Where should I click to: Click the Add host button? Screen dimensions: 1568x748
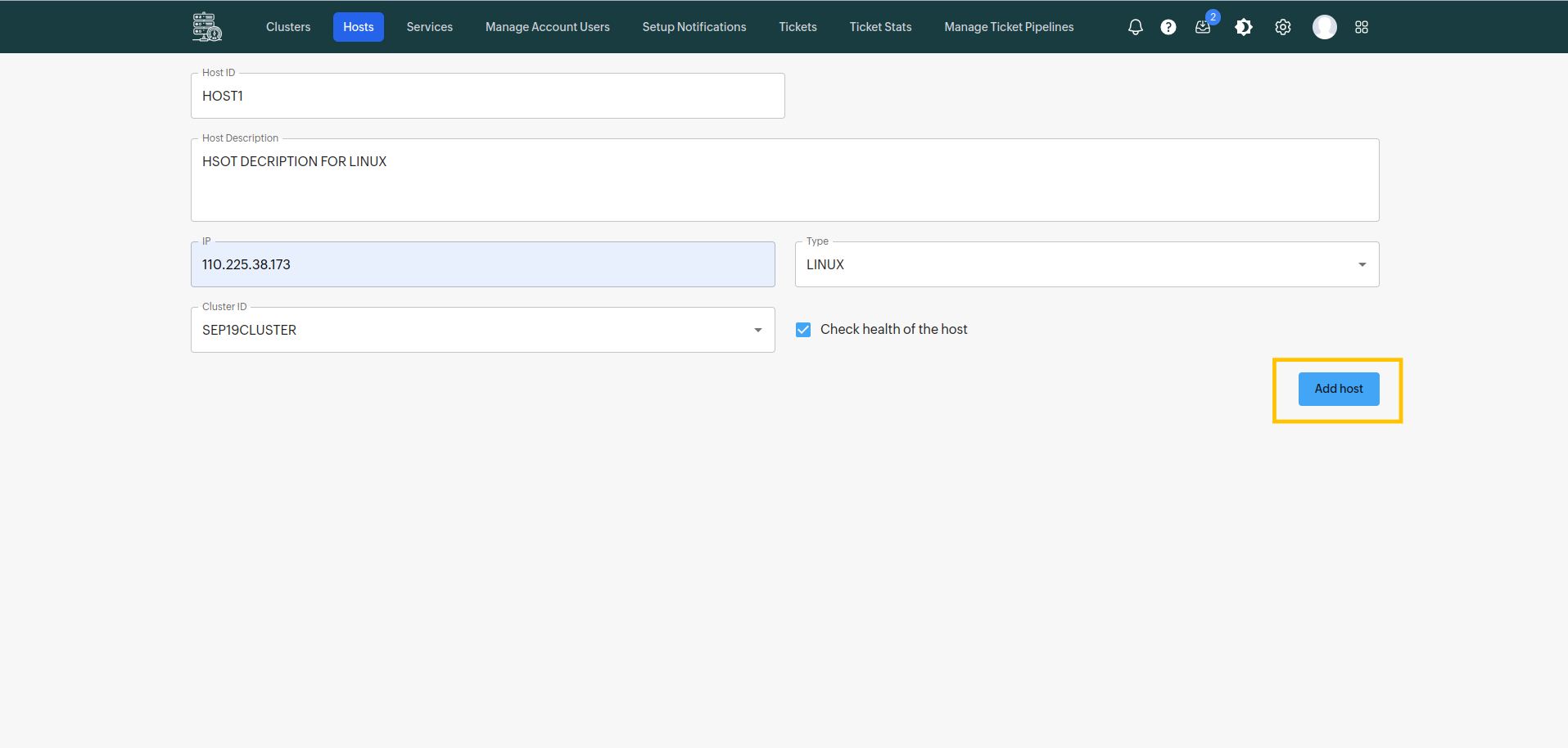[1339, 389]
